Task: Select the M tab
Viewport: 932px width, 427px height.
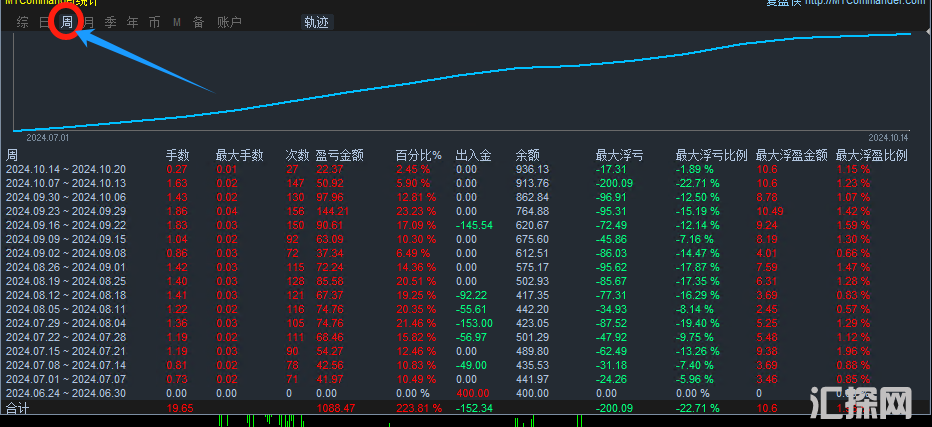Action: 177,22
